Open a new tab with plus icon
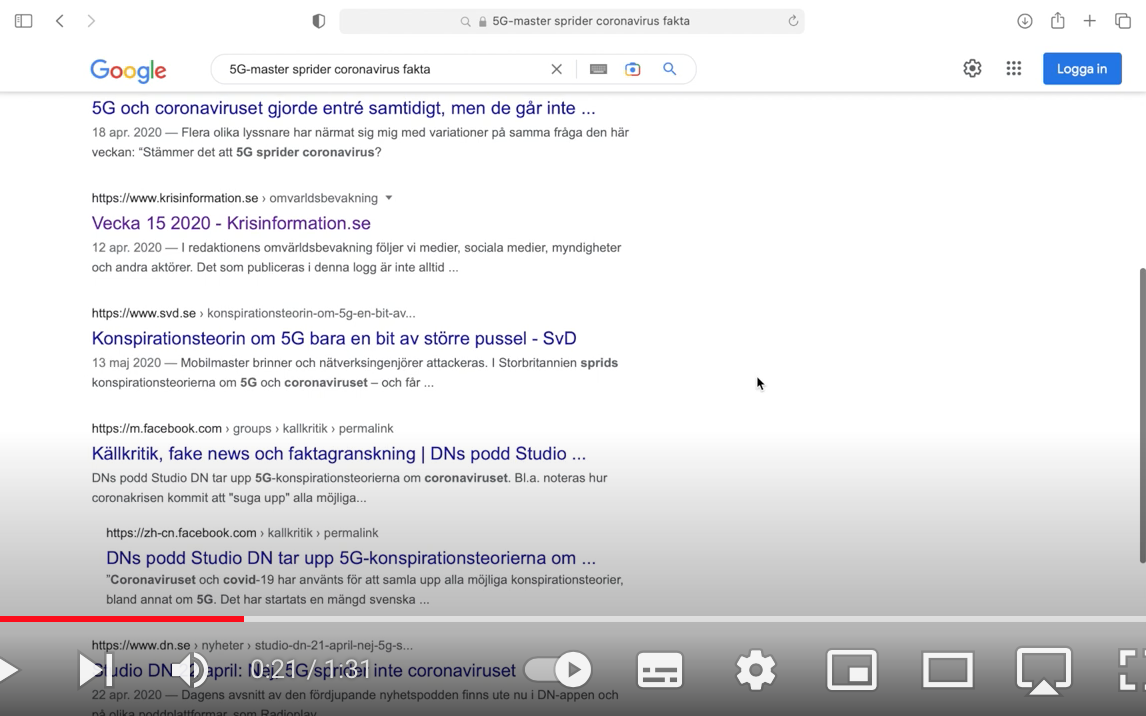Image resolution: width=1146 pixels, height=716 pixels. (1090, 21)
